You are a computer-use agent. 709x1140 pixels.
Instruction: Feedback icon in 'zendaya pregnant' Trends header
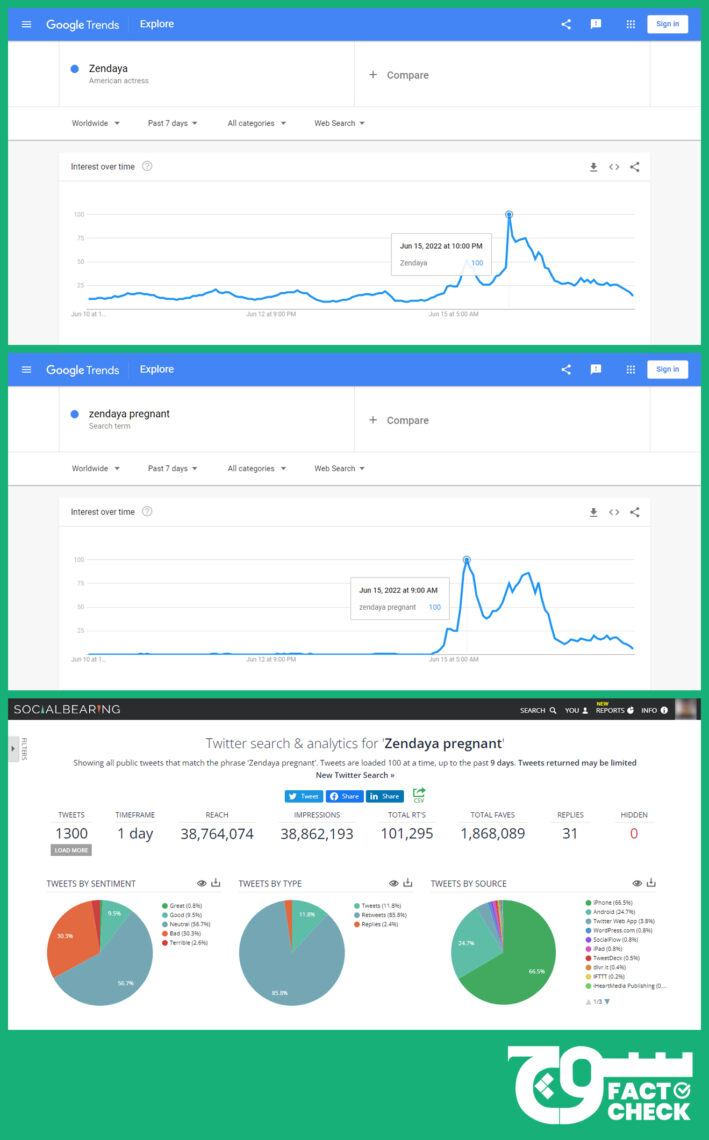point(596,369)
